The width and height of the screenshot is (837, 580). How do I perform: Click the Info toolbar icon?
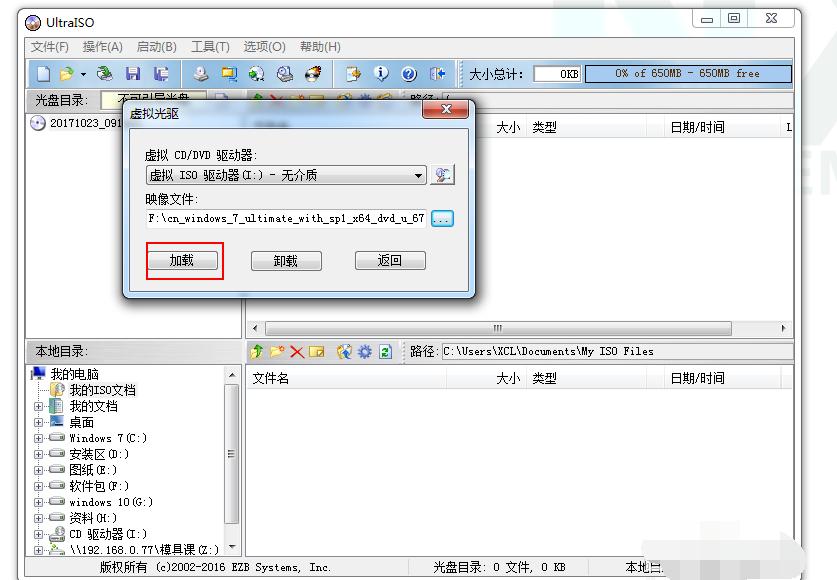[381, 74]
